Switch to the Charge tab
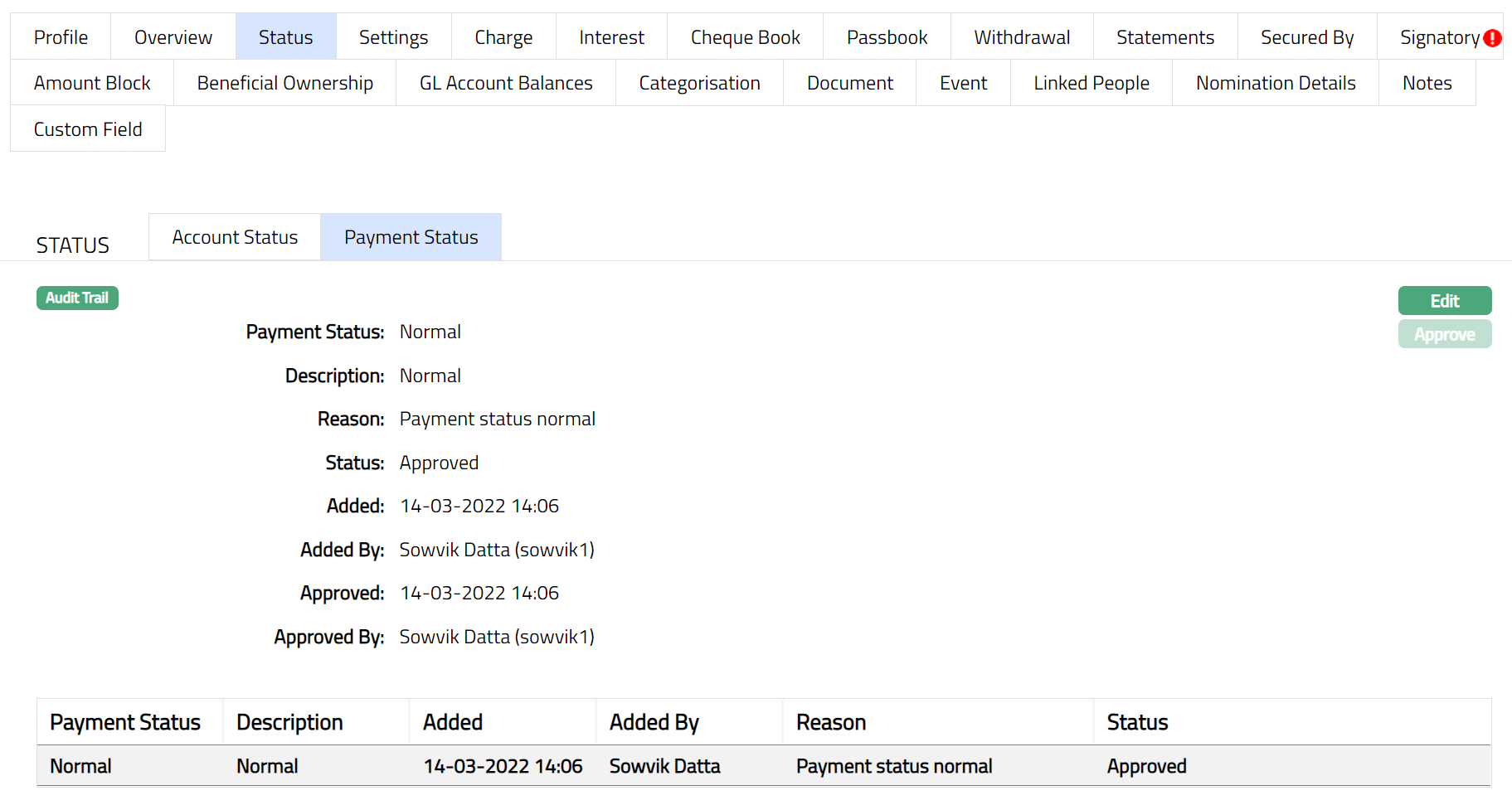 (x=503, y=37)
